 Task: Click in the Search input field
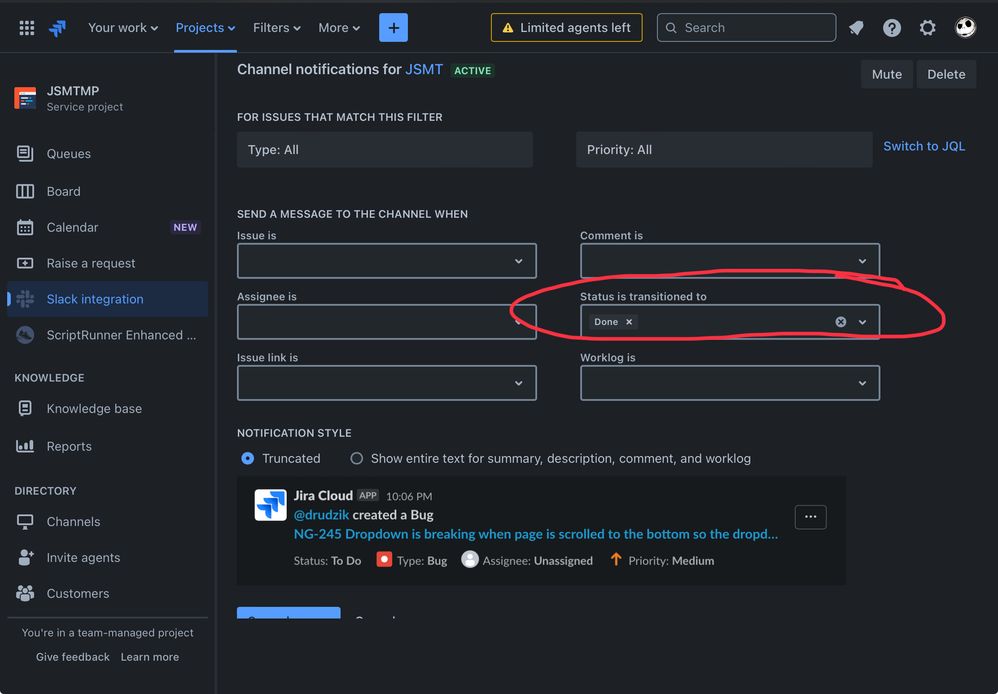coord(746,27)
